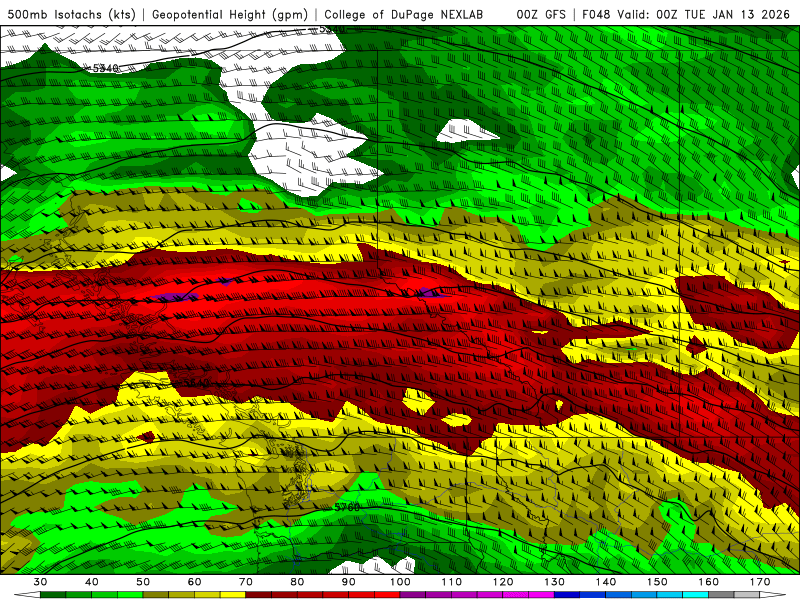Select the darkest green swatch right of 30
This screenshot has height=600, width=800.
point(53,595)
